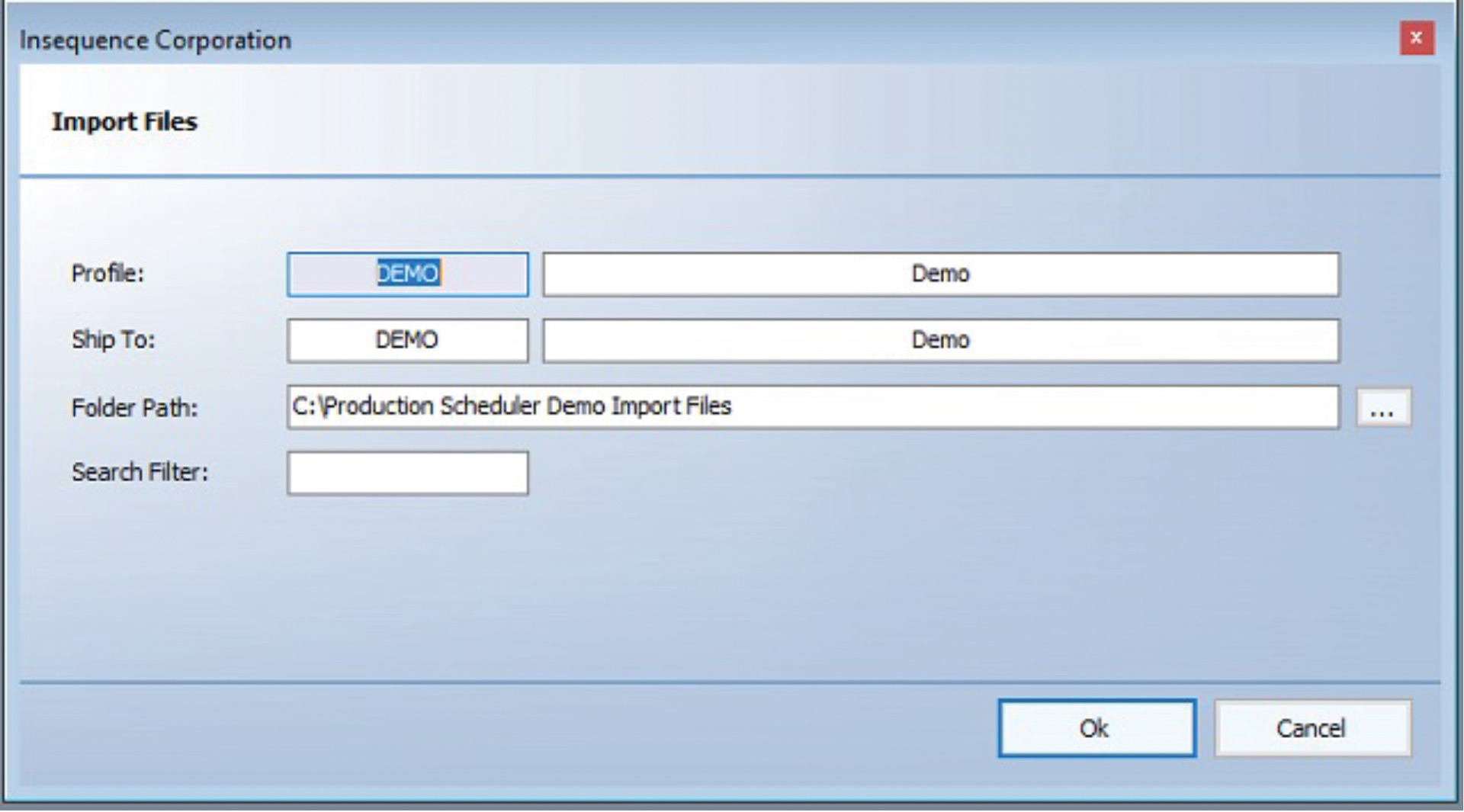Close the Insequence Corporation dialog
The height and width of the screenshot is (812, 1464).
[x=1416, y=38]
